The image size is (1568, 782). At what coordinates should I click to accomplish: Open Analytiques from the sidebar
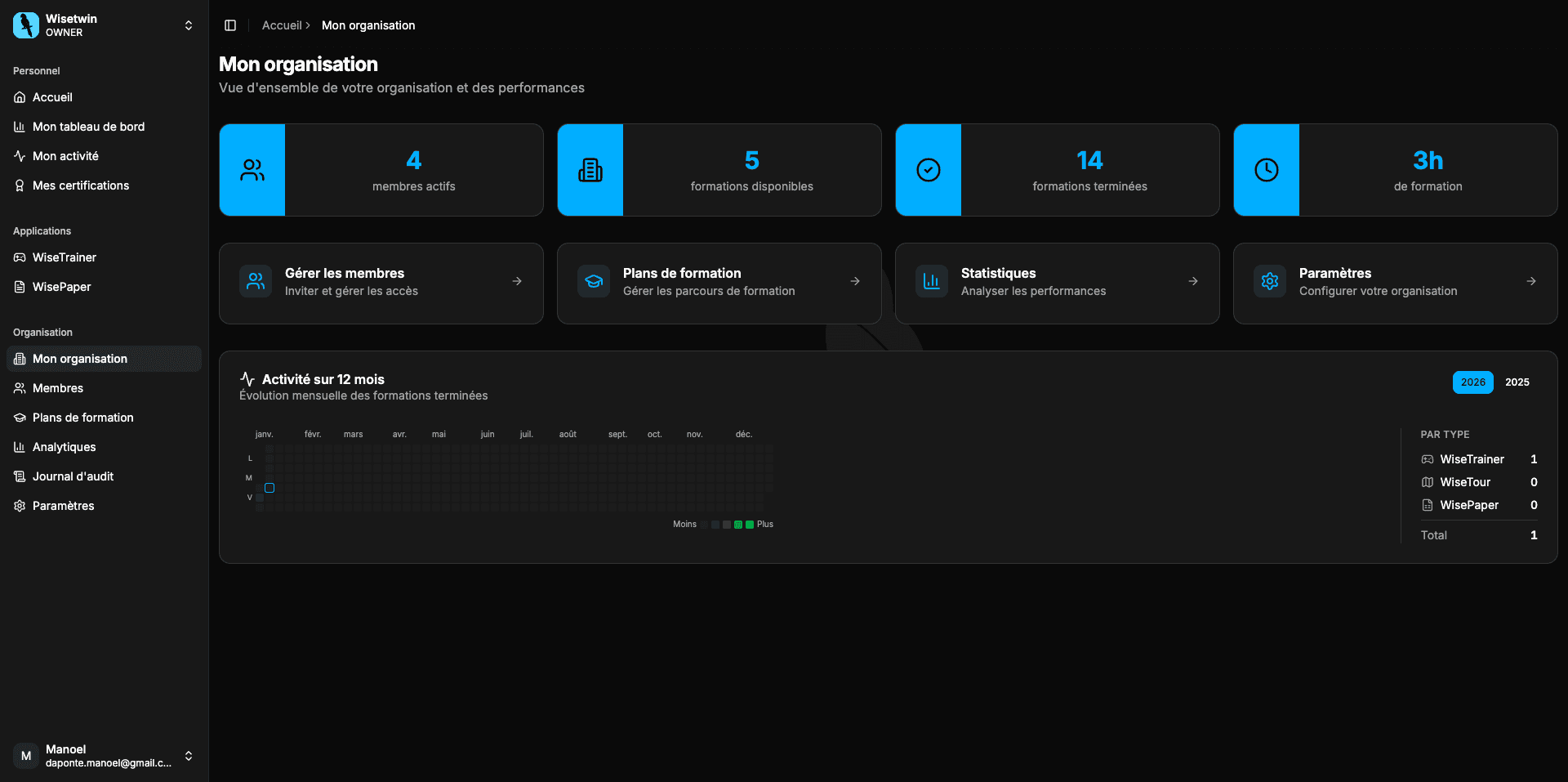click(x=64, y=446)
